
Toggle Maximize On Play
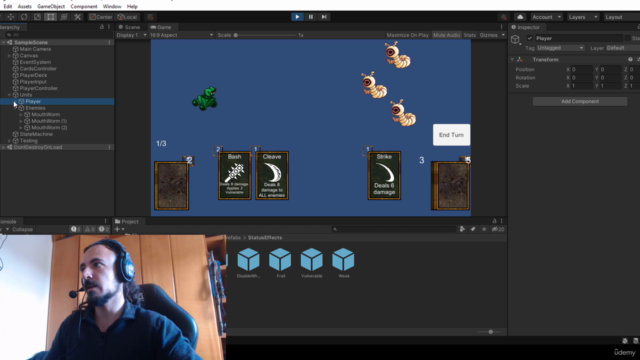407,35
